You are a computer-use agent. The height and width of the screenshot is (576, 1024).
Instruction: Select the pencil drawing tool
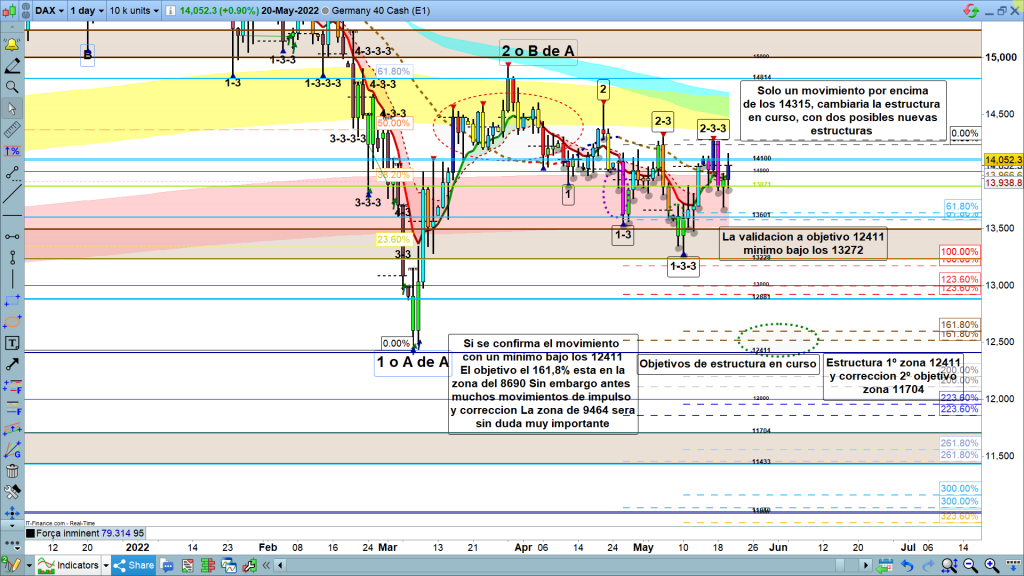click(13, 66)
